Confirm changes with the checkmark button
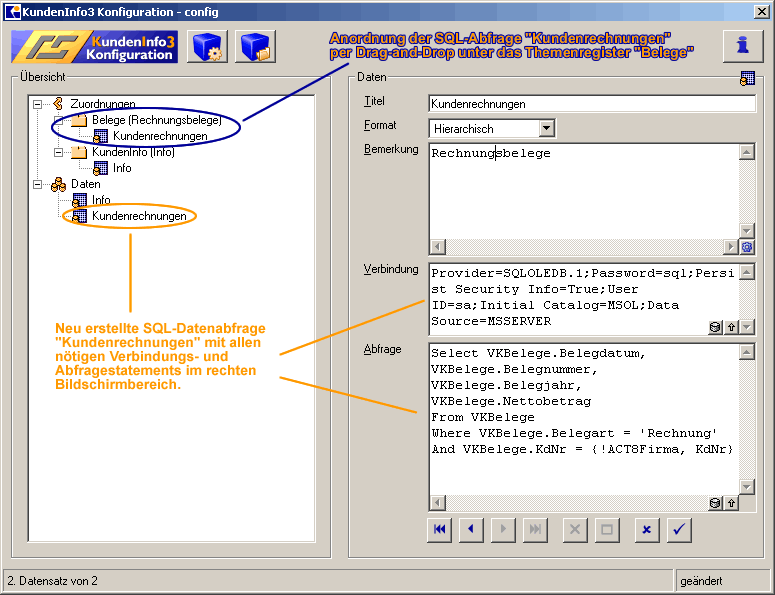 [679, 530]
